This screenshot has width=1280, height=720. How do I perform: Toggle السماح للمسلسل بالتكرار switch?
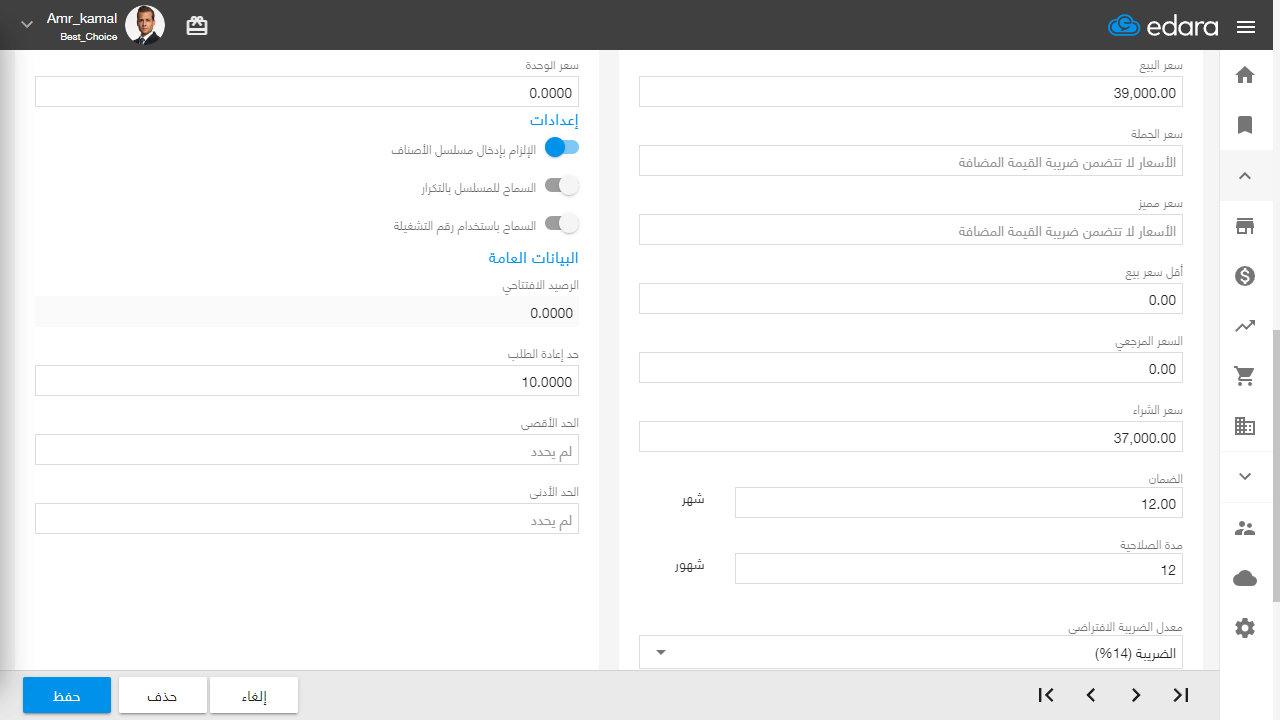click(562, 186)
